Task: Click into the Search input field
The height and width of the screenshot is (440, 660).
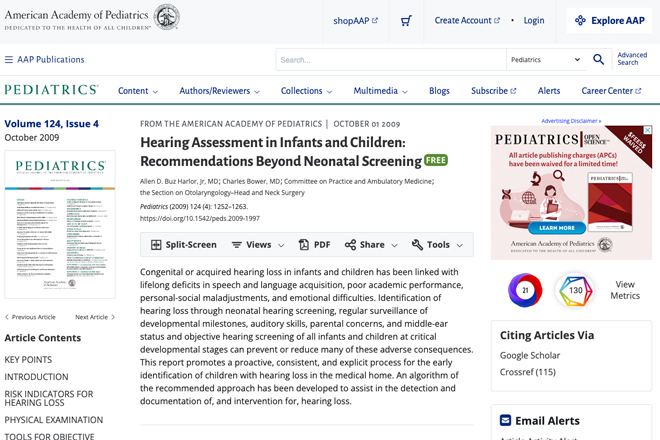Action: [391, 59]
